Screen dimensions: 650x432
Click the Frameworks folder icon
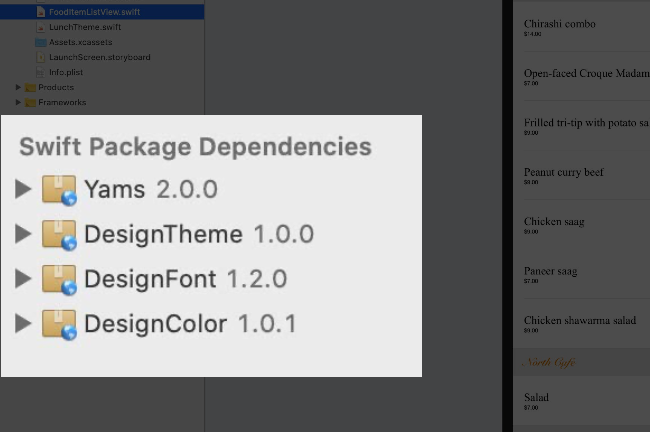30,102
